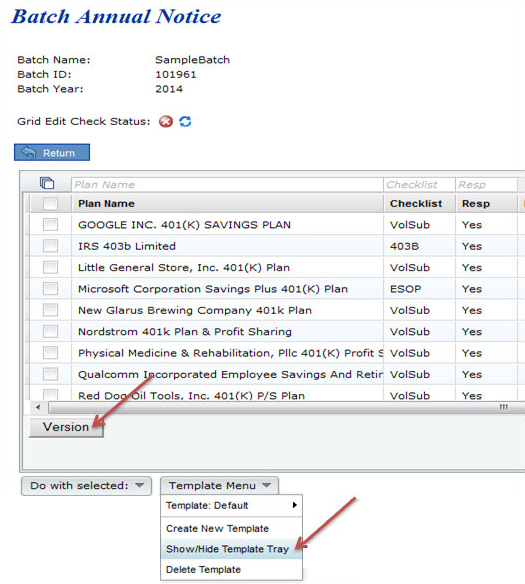The image size is (525, 584).
Task: Click the Resp filter field
Action: [486, 185]
